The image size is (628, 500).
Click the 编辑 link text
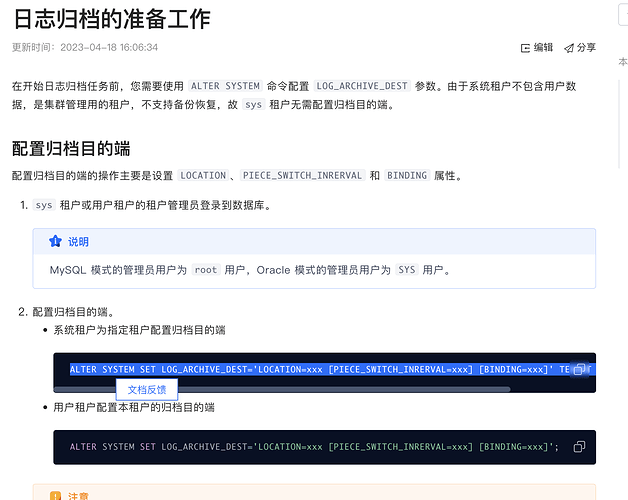click(x=543, y=48)
